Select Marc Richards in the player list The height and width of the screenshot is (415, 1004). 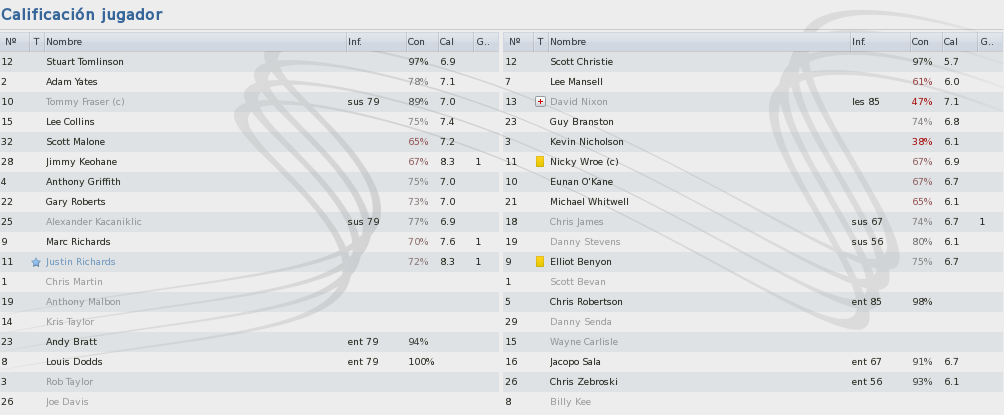[x=78, y=242]
